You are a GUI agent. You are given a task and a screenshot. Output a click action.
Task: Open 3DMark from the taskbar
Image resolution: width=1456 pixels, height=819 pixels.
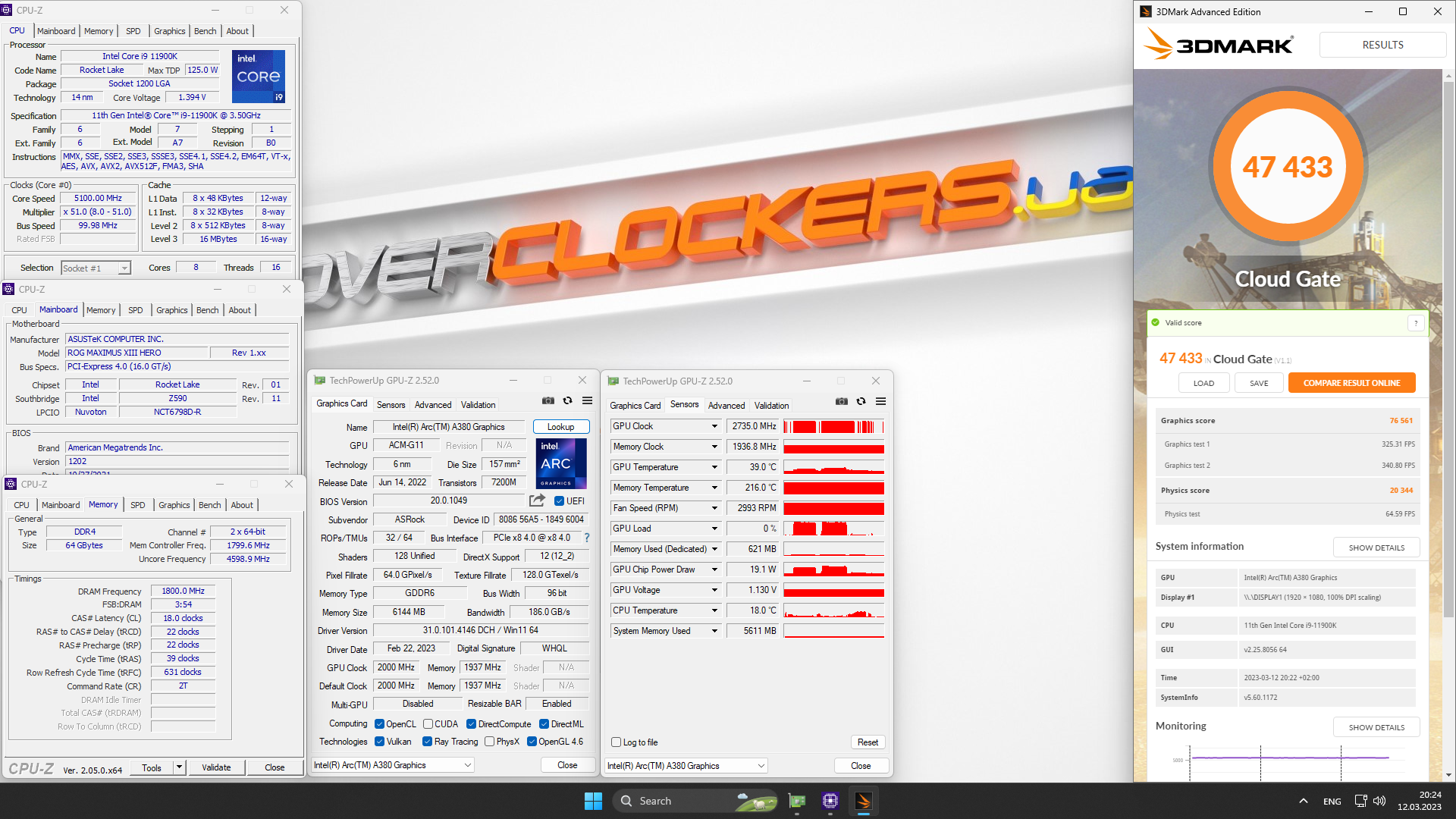(x=864, y=801)
